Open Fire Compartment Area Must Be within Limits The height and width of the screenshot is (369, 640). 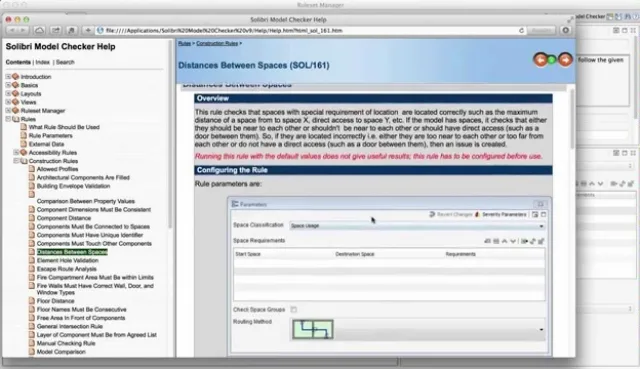[x=95, y=278]
